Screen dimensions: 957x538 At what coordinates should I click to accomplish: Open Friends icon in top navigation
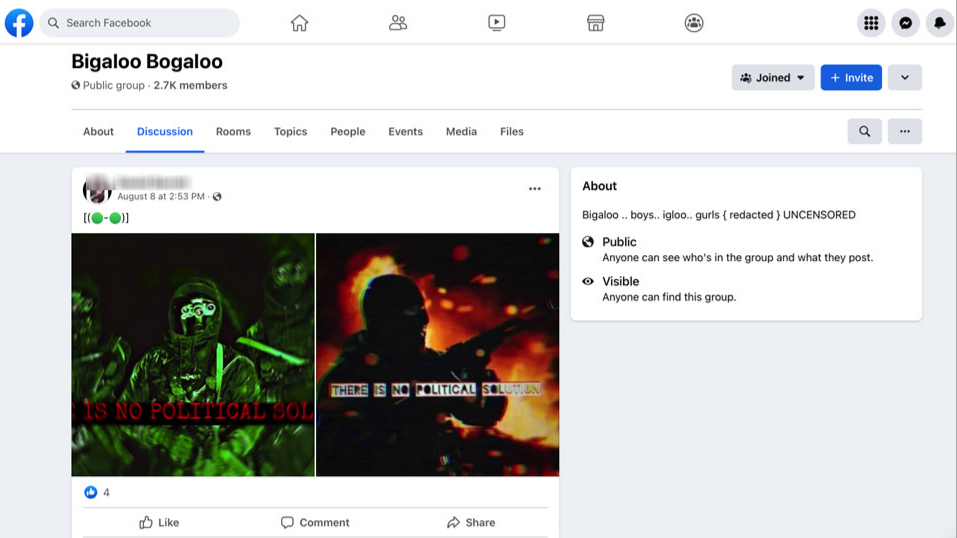coord(398,23)
